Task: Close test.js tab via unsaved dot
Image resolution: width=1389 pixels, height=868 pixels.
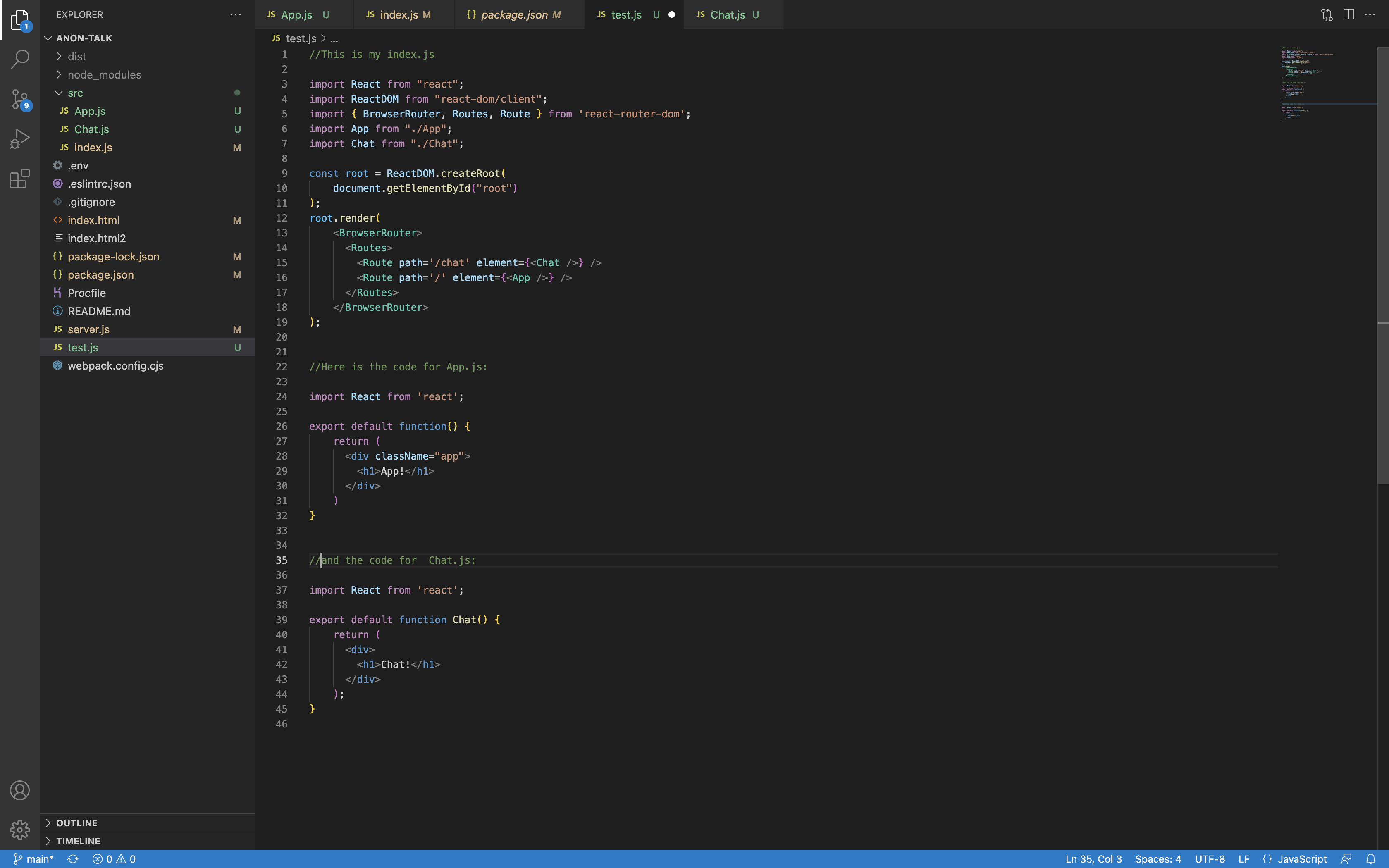Action: tap(671, 14)
